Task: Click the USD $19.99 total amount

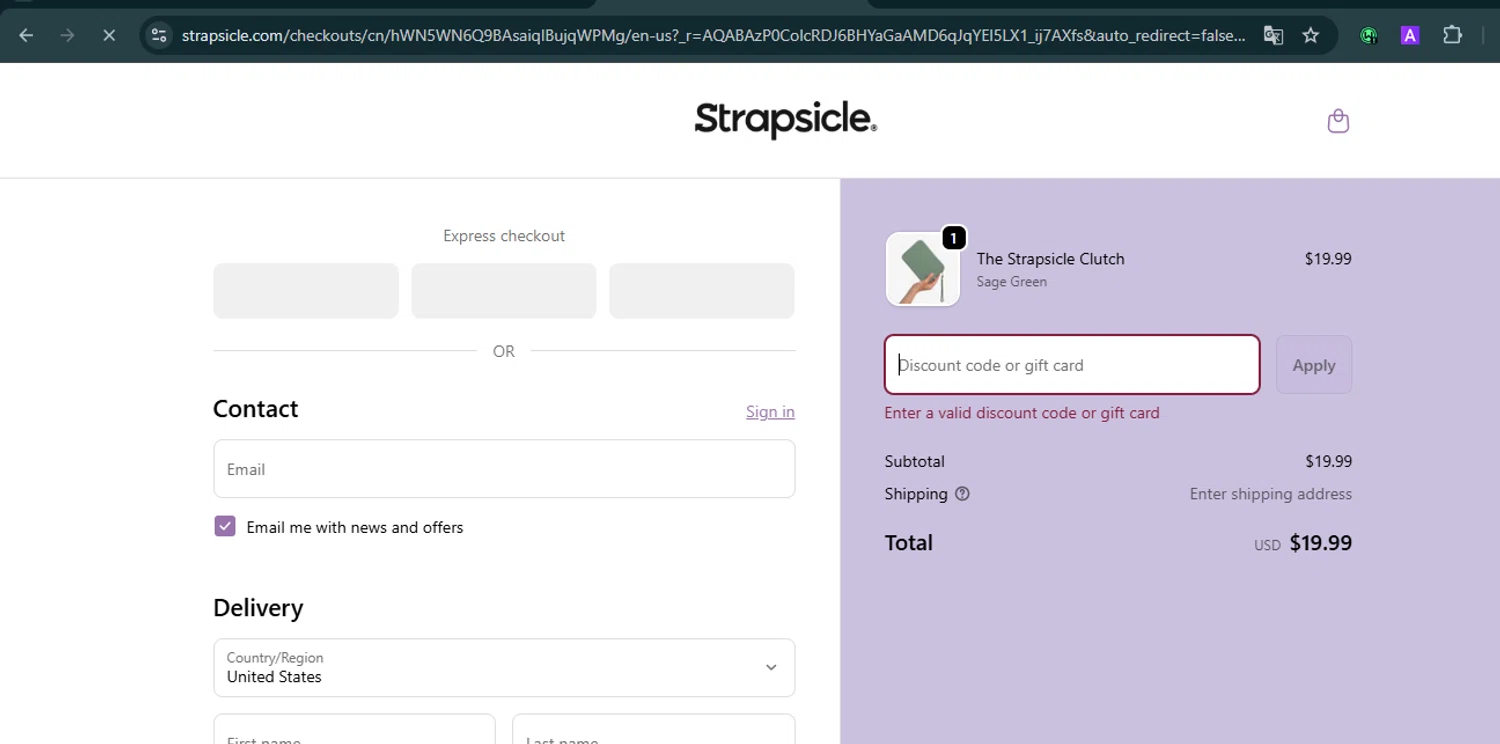Action: [x=1303, y=543]
